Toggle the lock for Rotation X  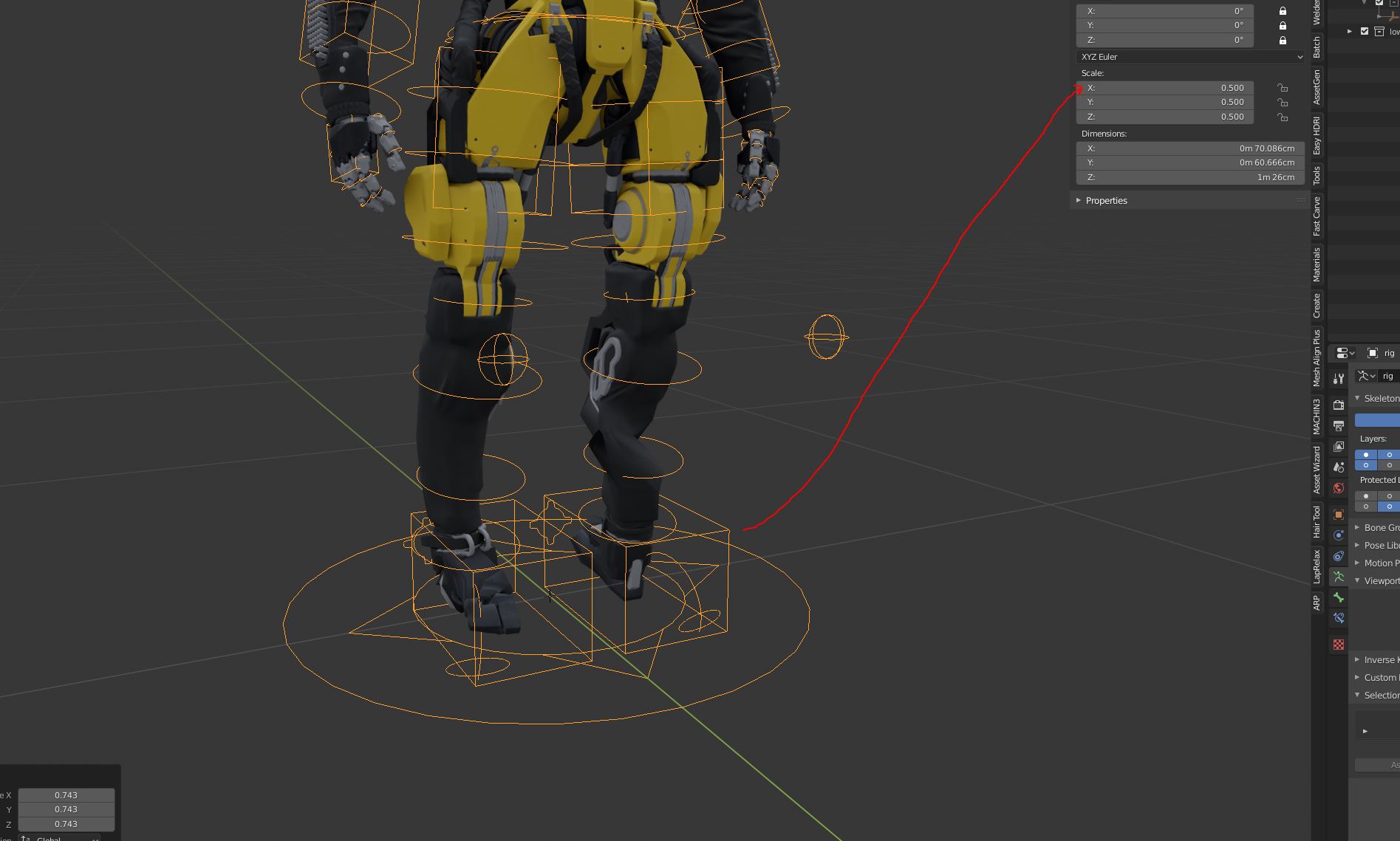(x=1283, y=11)
